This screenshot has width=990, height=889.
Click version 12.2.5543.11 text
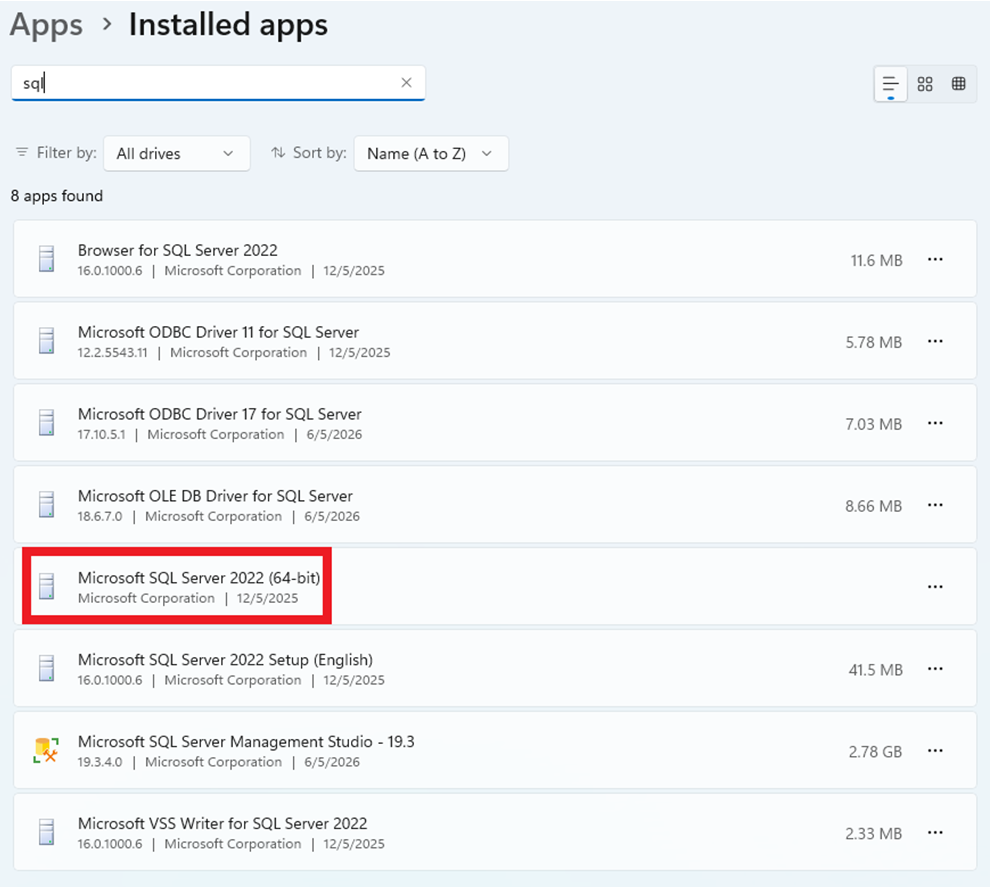click(x=112, y=353)
